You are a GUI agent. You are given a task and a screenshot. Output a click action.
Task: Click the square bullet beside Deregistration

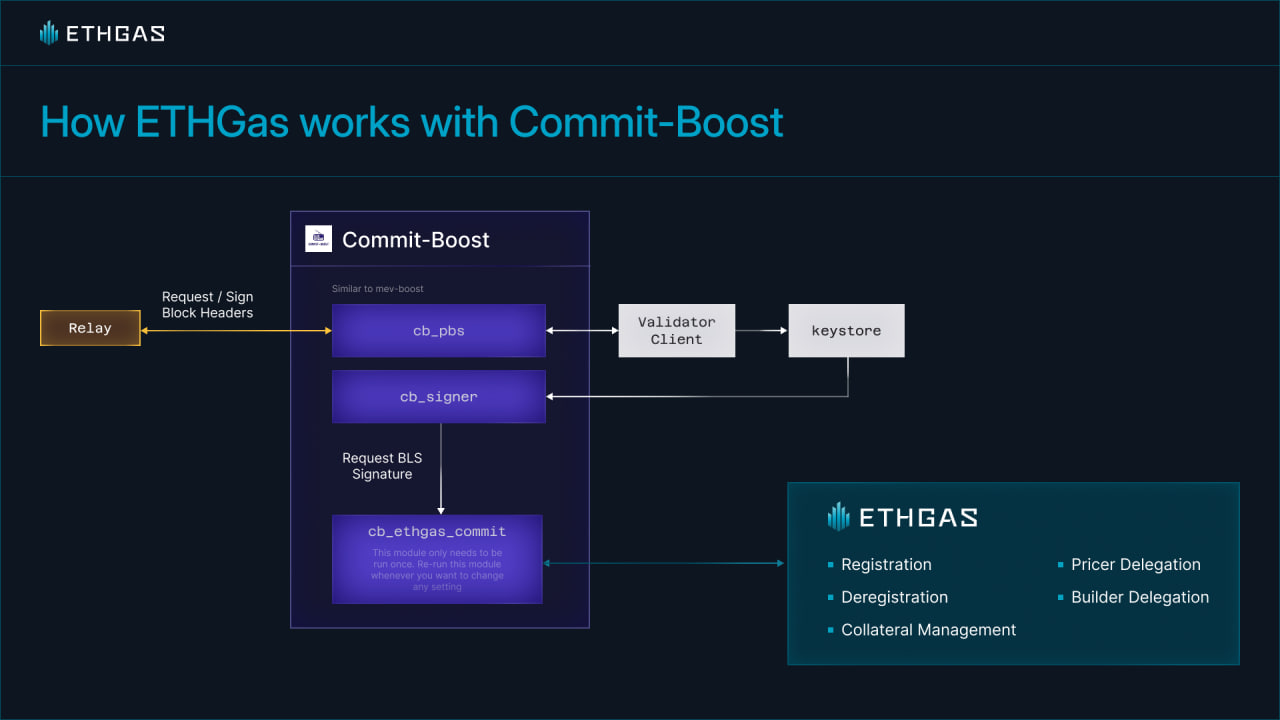click(831, 598)
